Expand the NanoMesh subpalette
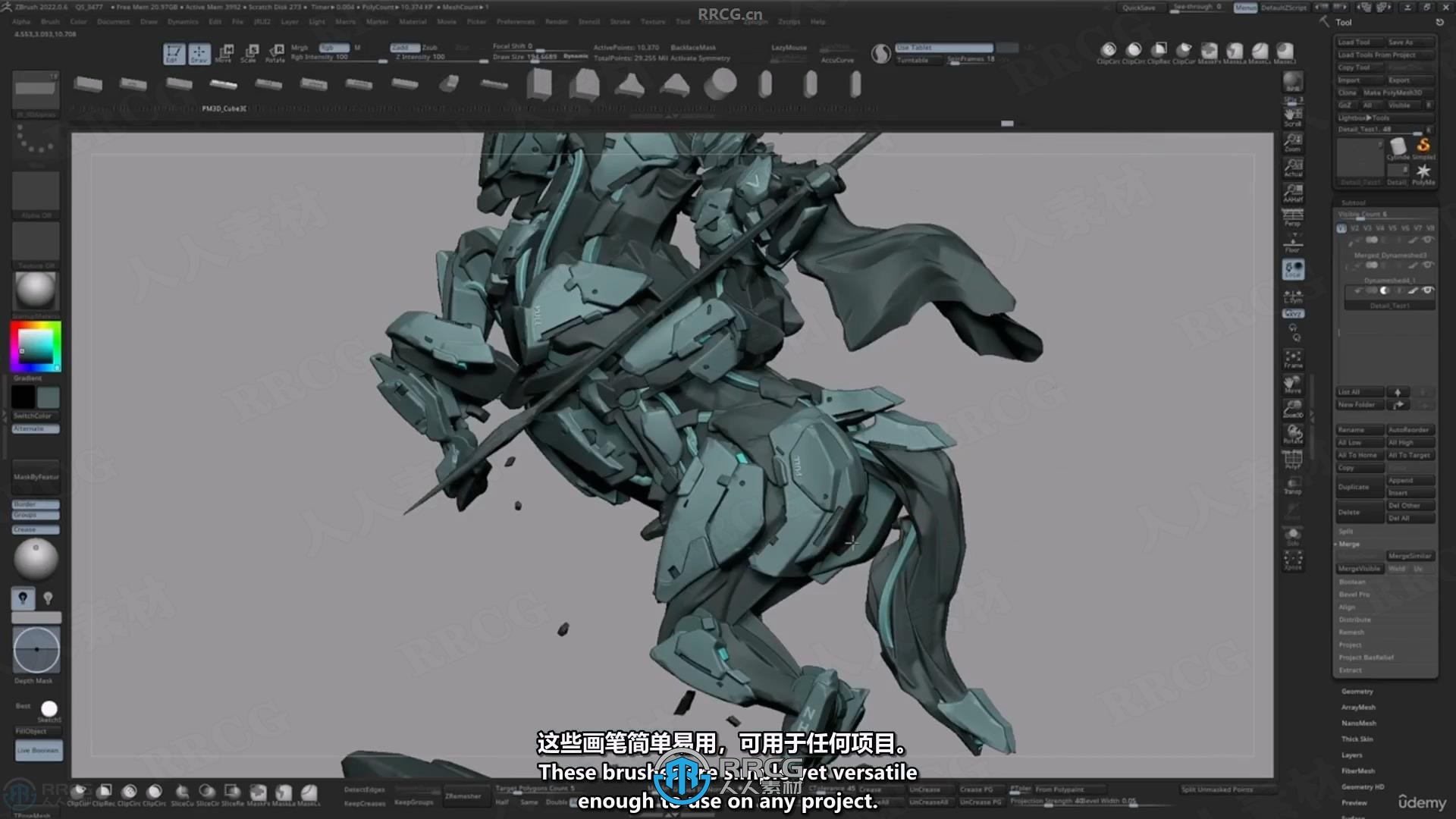Viewport: 1456px width, 819px height. 1358,723
